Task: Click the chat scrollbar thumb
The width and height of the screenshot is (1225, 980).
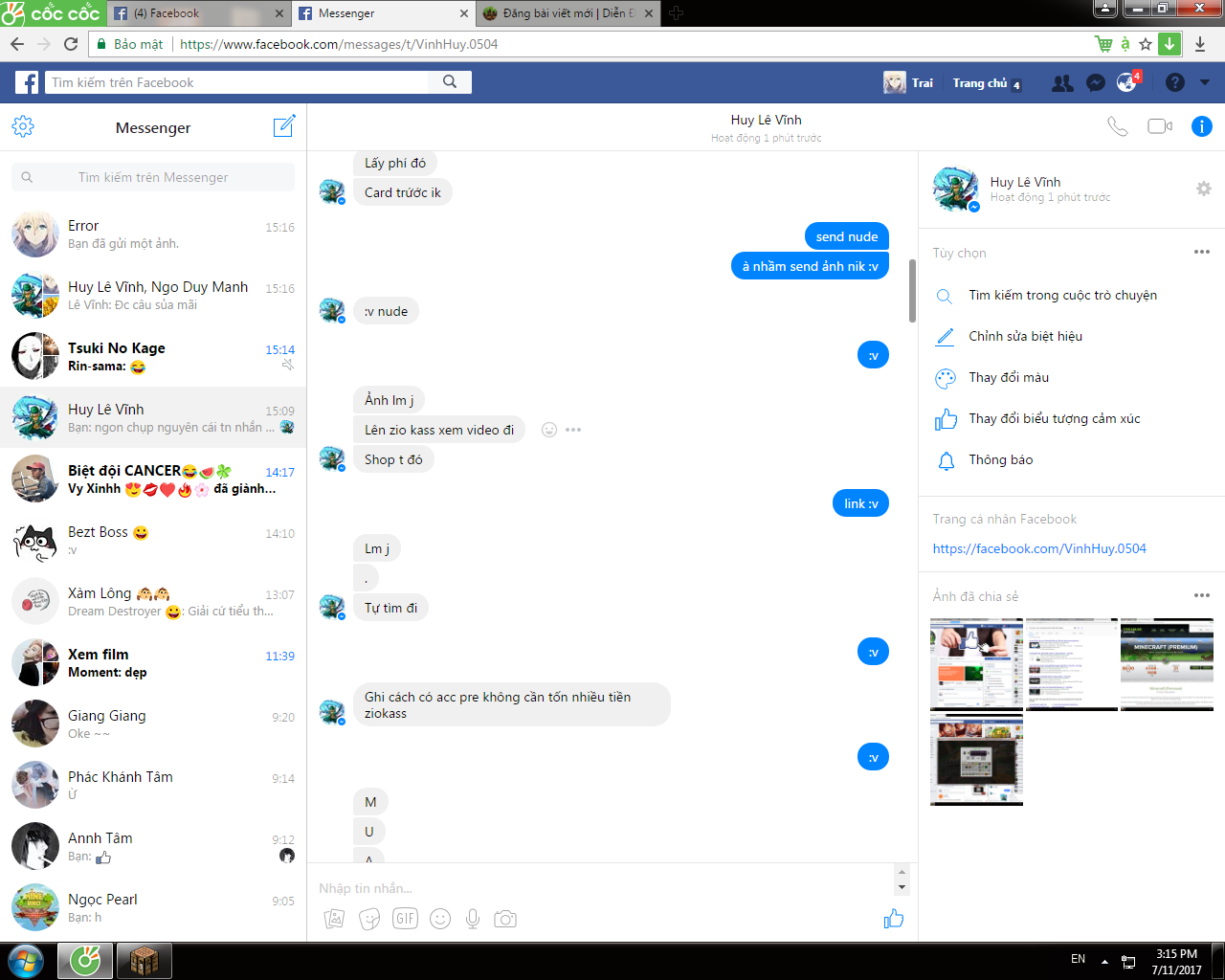Action: click(912, 290)
